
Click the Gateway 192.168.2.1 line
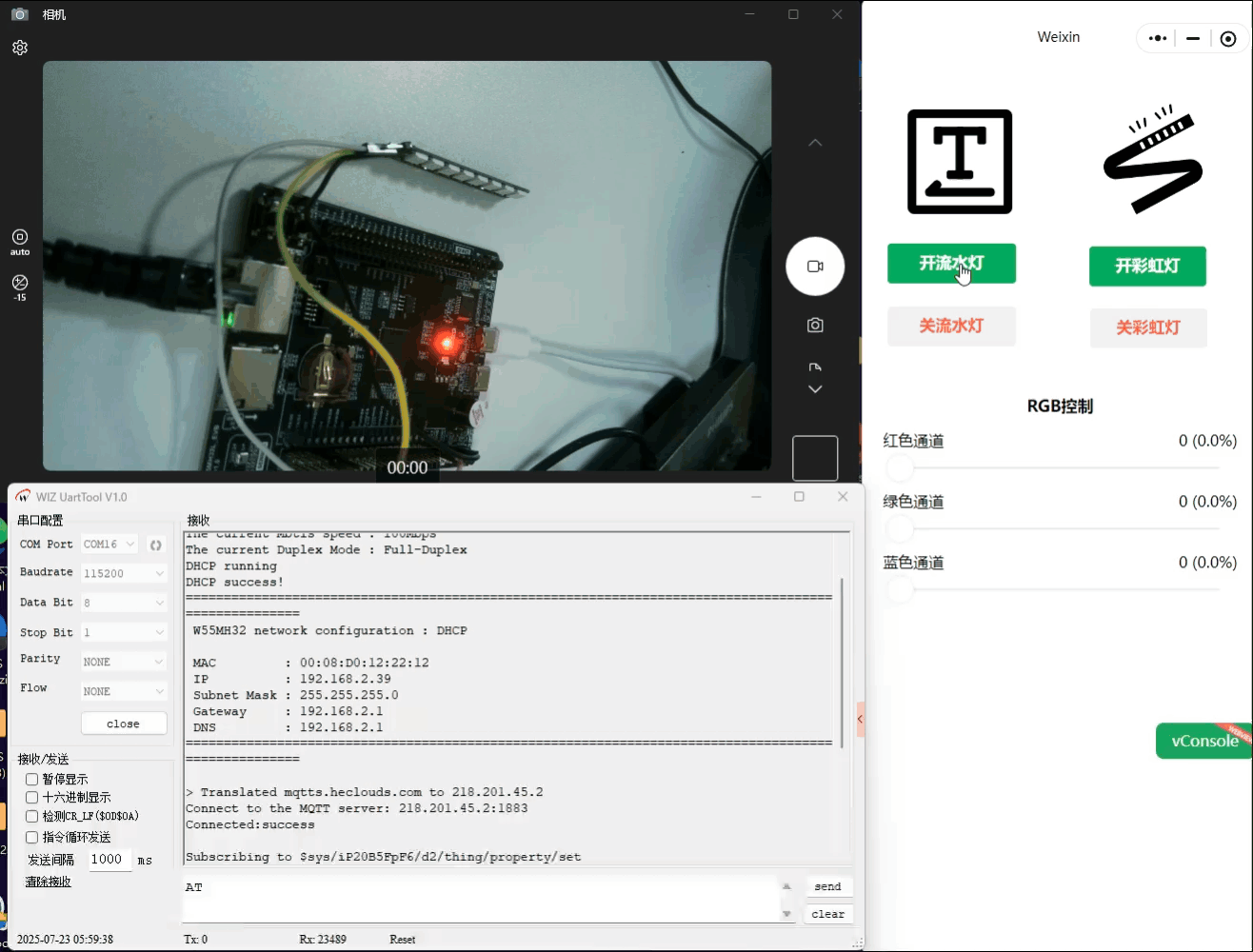pos(288,711)
